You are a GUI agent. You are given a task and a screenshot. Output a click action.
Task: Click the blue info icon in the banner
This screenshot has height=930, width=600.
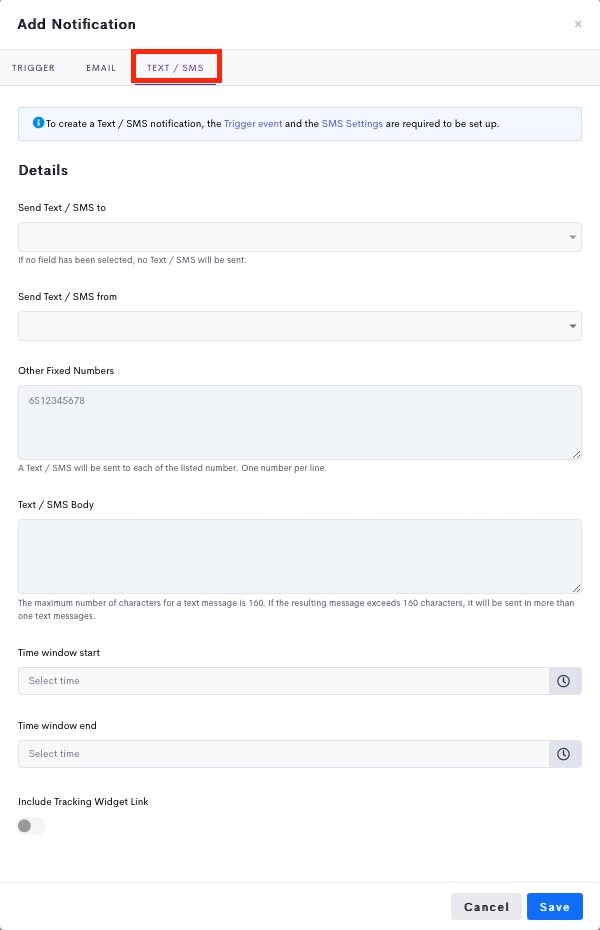[x=38, y=123]
